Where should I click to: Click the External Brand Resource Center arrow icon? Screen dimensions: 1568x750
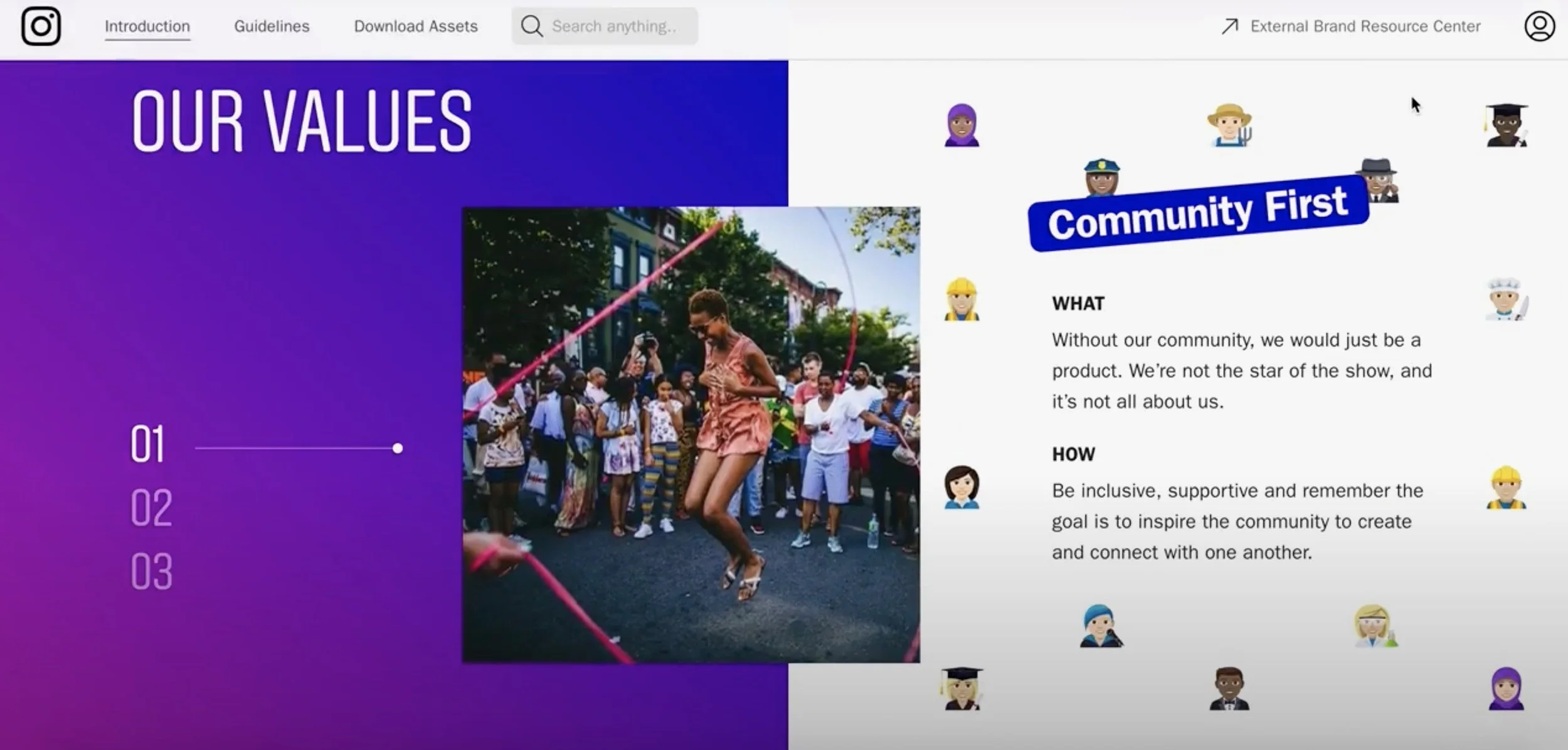pos(1229,26)
